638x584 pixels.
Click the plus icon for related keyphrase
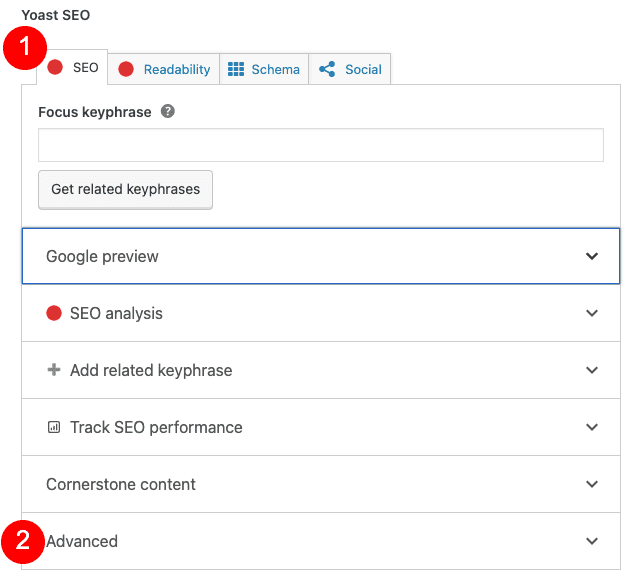(54, 370)
